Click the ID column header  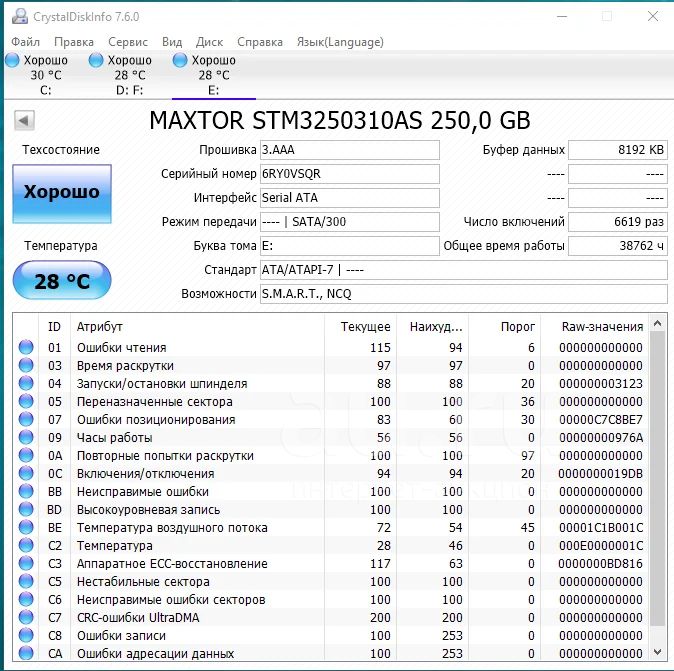(55, 327)
